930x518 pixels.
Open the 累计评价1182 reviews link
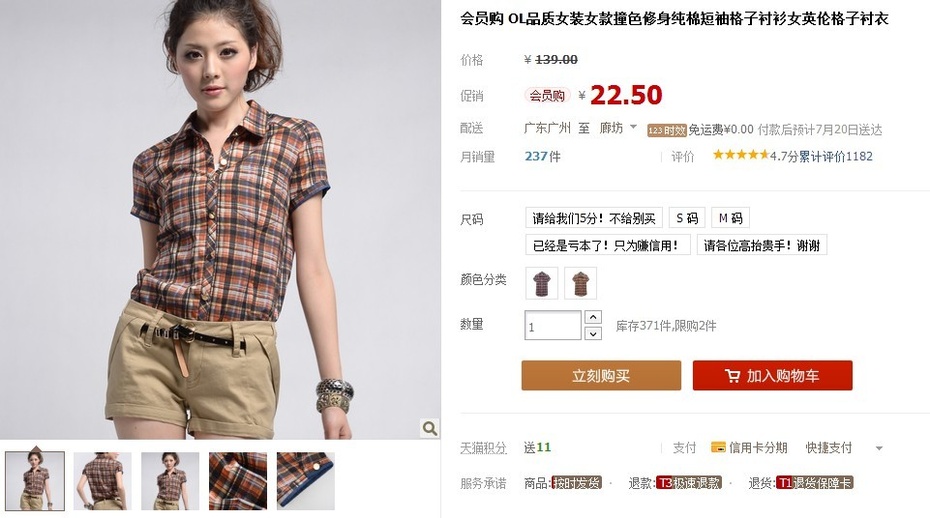(836, 157)
